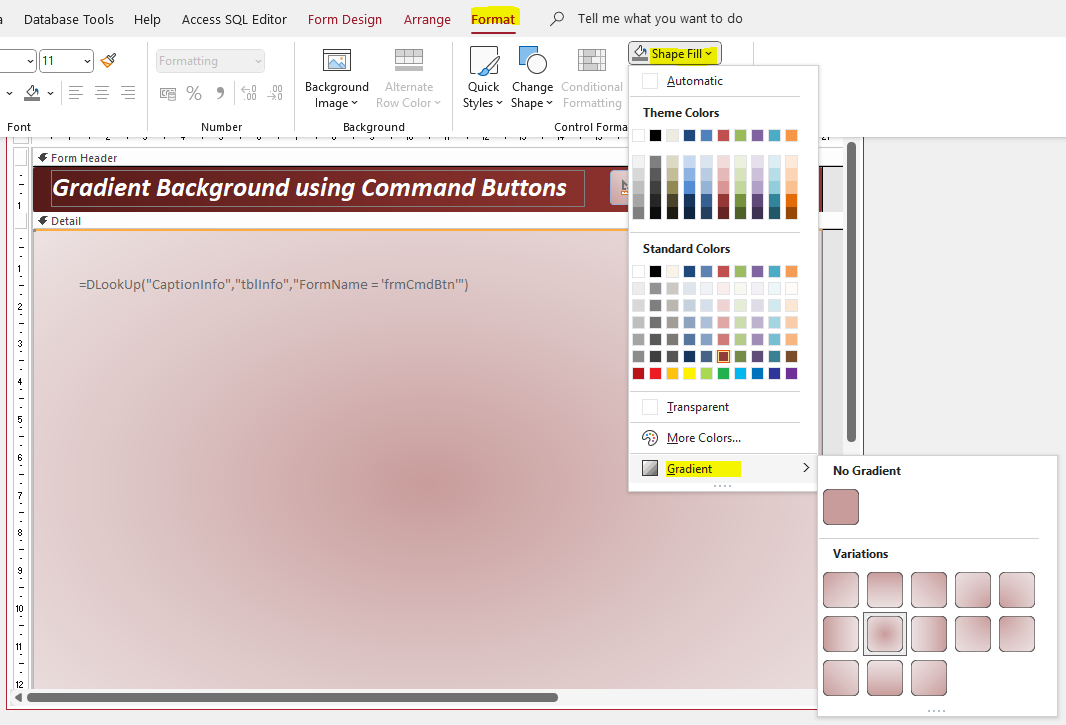
Task: Apply comma number style
Action: [x=220, y=93]
